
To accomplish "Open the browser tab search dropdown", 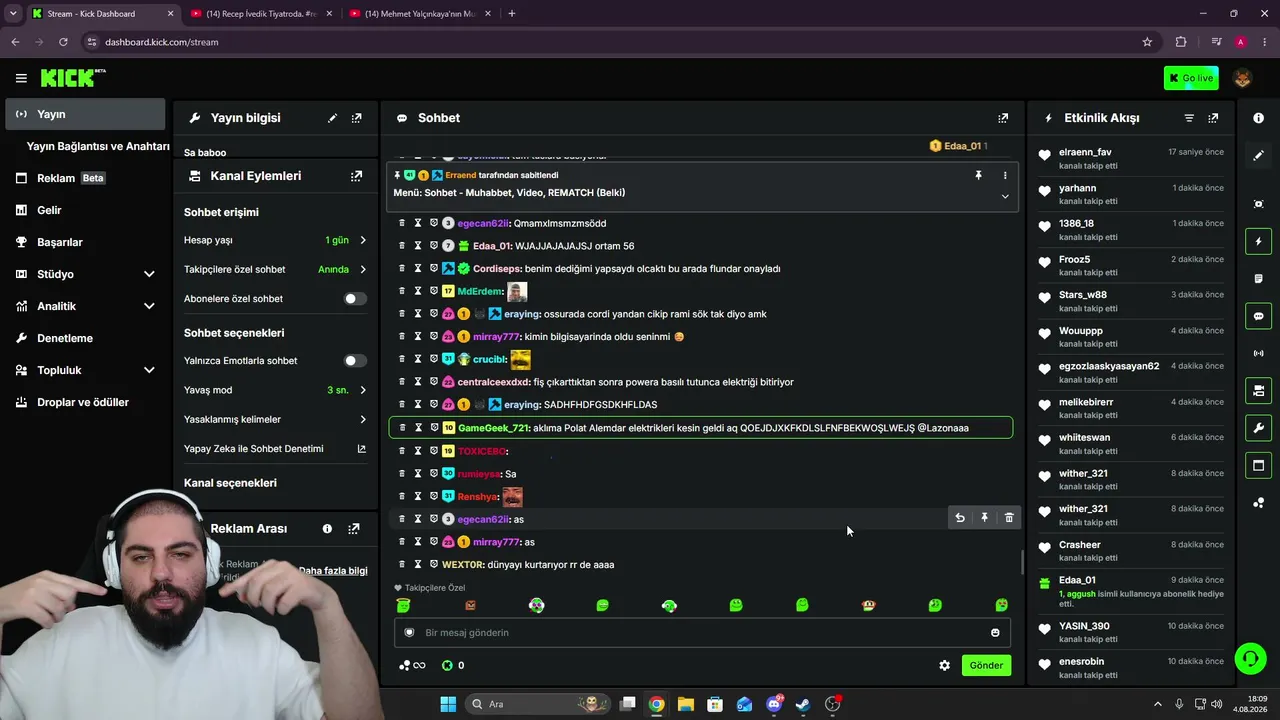I will point(13,14).
